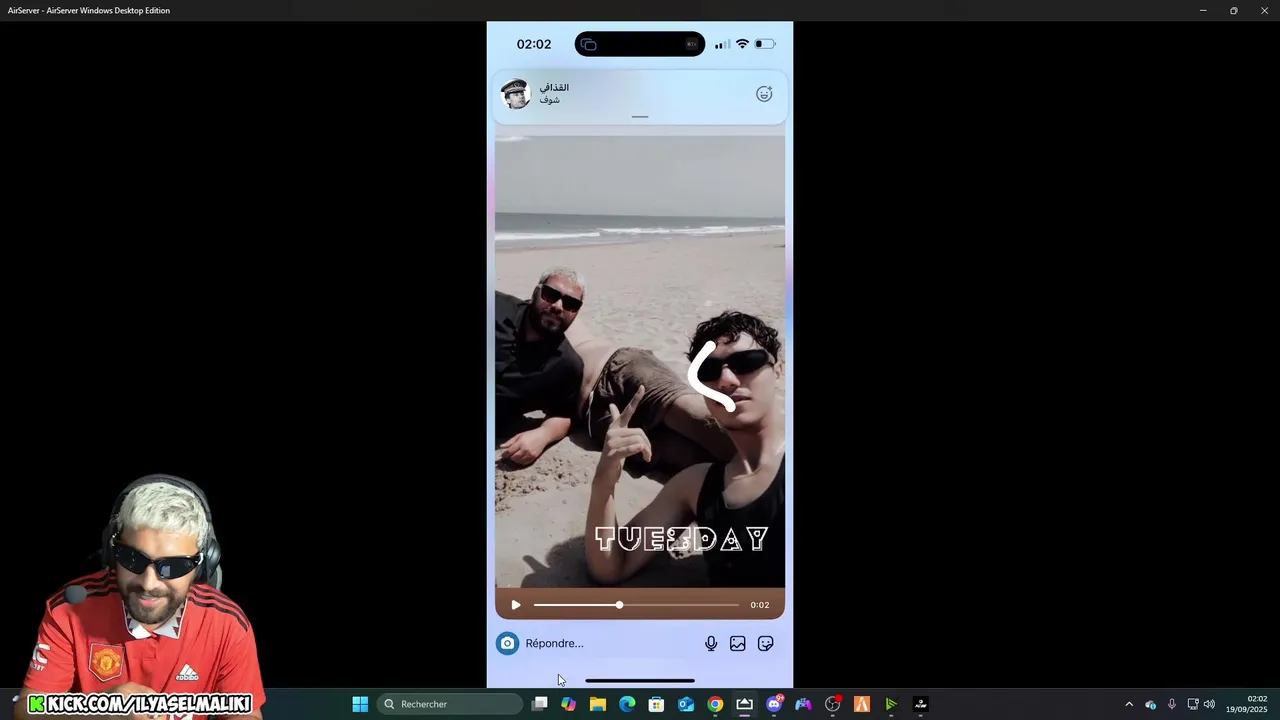Open File Explorer from the taskbar

coord(598,704)
